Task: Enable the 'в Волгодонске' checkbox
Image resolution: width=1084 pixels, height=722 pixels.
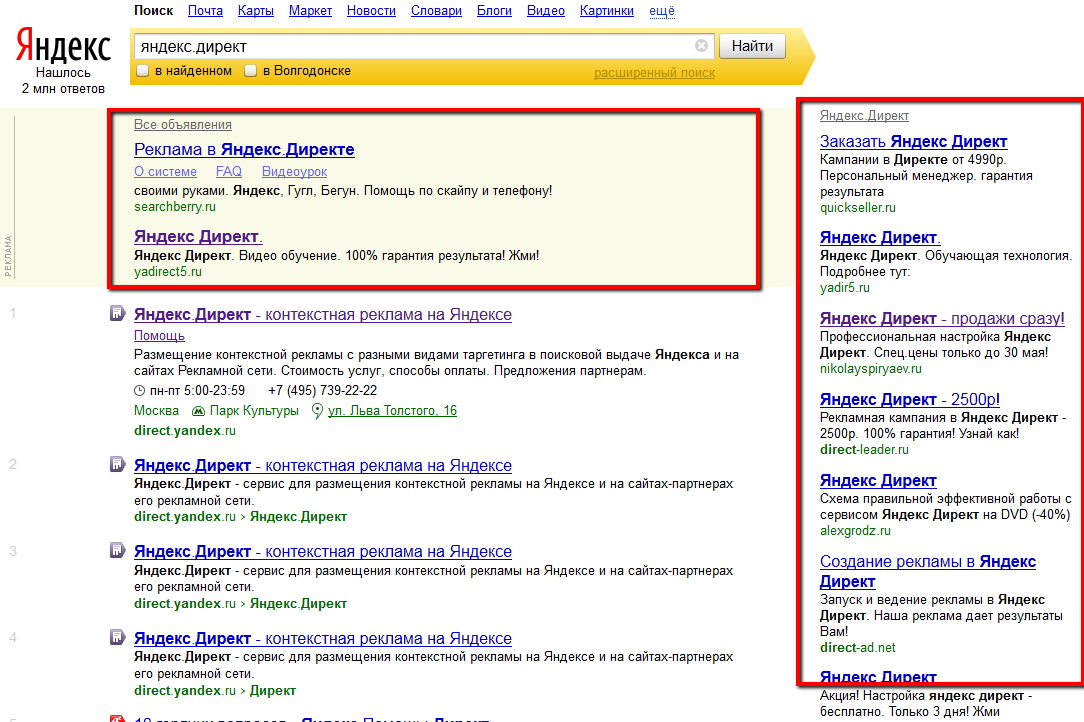Action: coord(251,71)
